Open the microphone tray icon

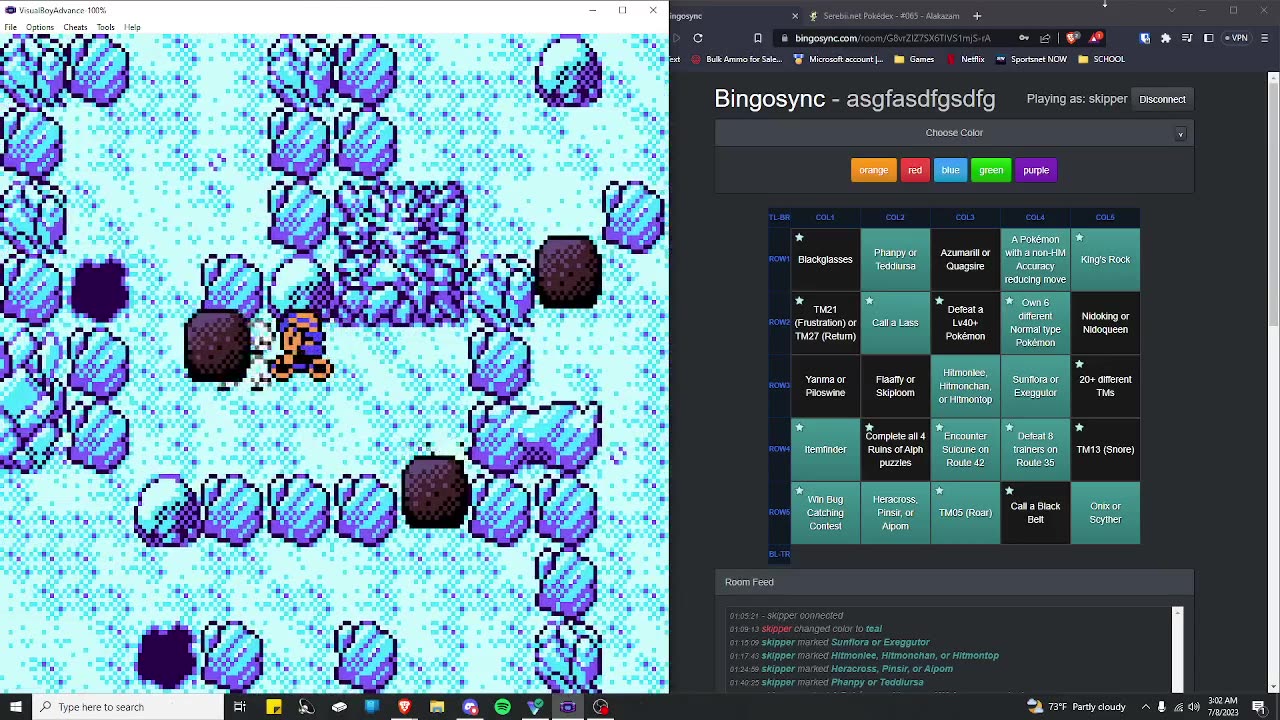[1161, 707]
